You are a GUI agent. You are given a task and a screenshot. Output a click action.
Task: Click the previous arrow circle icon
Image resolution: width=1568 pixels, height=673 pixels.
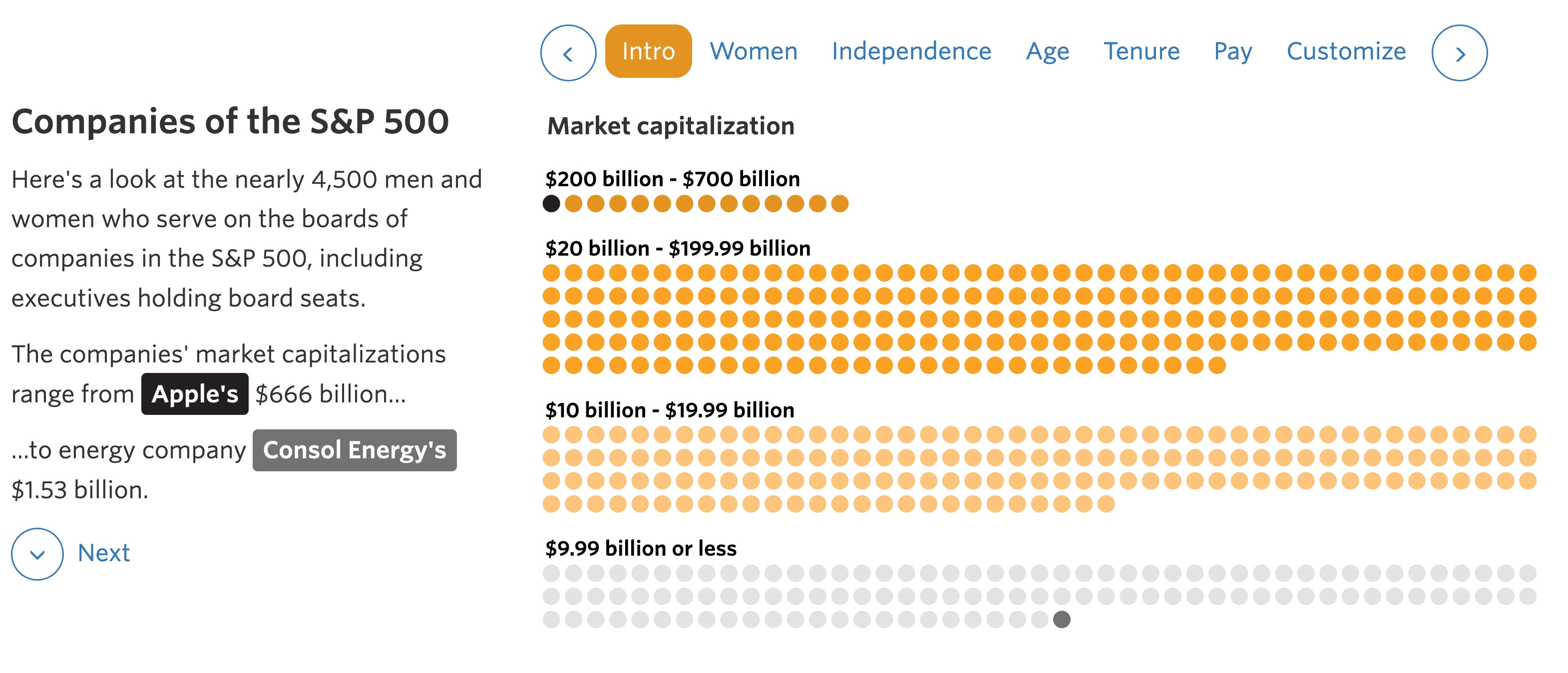[568, 53]
